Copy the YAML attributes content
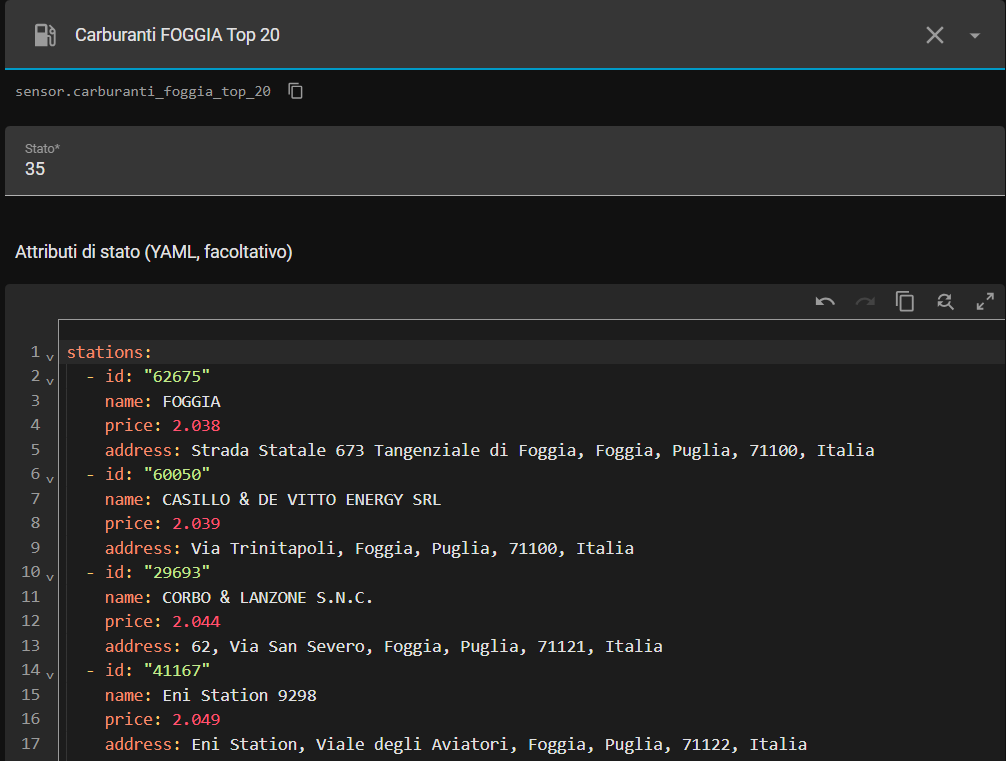Image resolution: width=1006 pixels, height=761 pixels. tap(905, 301)
